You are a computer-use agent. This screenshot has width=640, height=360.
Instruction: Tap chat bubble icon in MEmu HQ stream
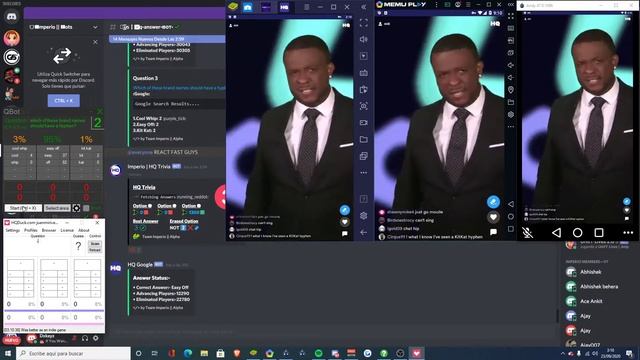pyautogui.click(x=493, y=232)
